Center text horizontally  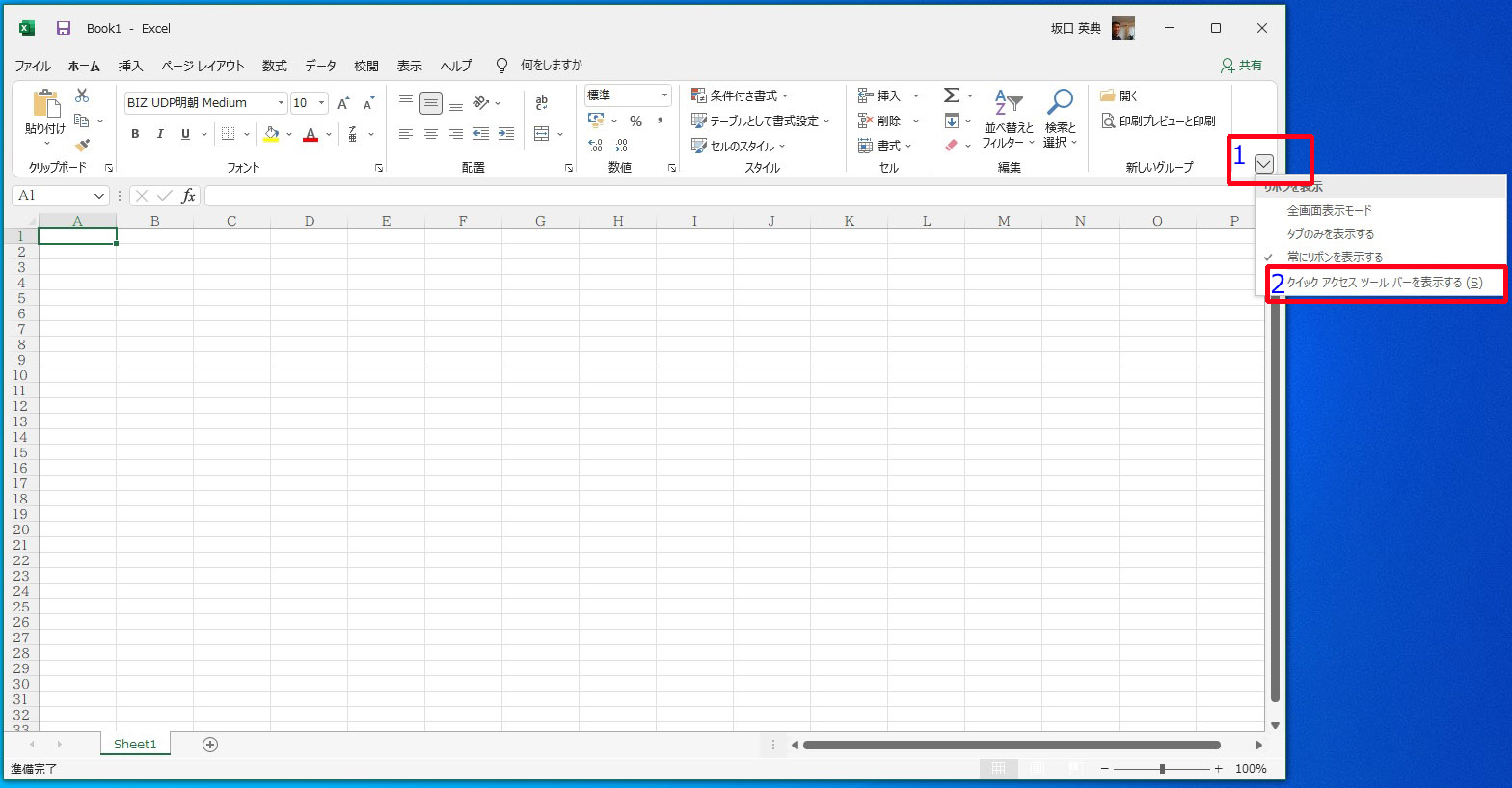431,134
